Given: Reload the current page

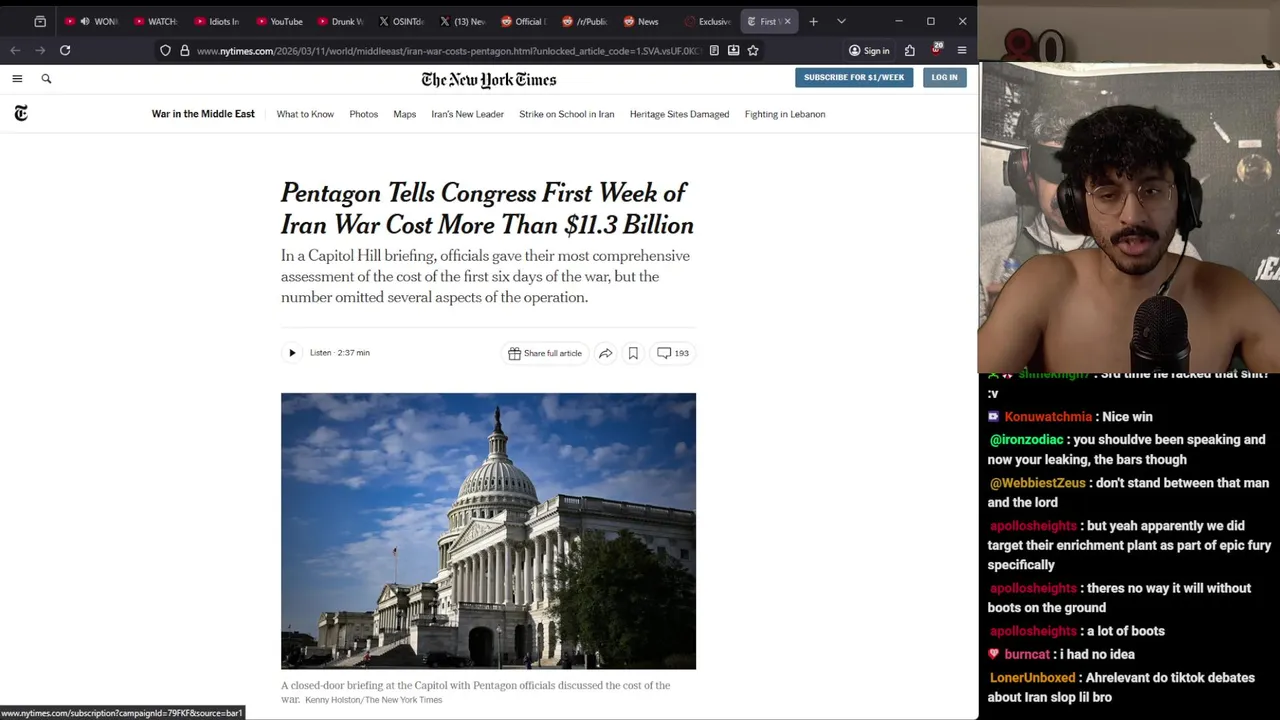Looking at the screenshot, I should click(65, 50).
